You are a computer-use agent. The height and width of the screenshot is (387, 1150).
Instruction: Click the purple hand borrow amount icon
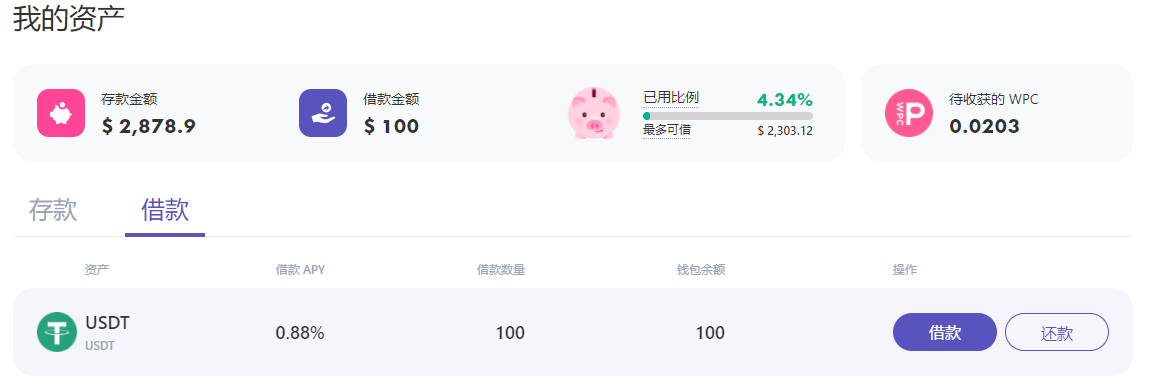[x=323, y=113]
